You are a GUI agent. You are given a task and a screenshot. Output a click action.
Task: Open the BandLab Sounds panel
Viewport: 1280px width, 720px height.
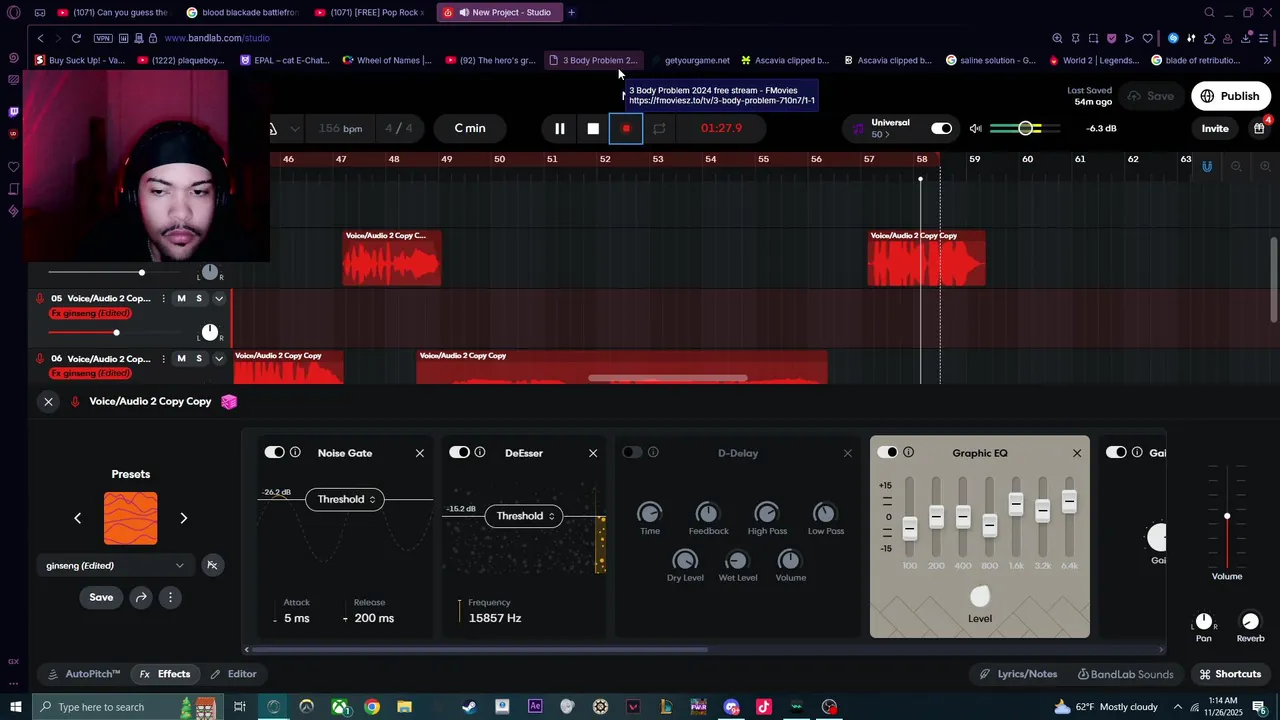click(x=1125, y=674)
